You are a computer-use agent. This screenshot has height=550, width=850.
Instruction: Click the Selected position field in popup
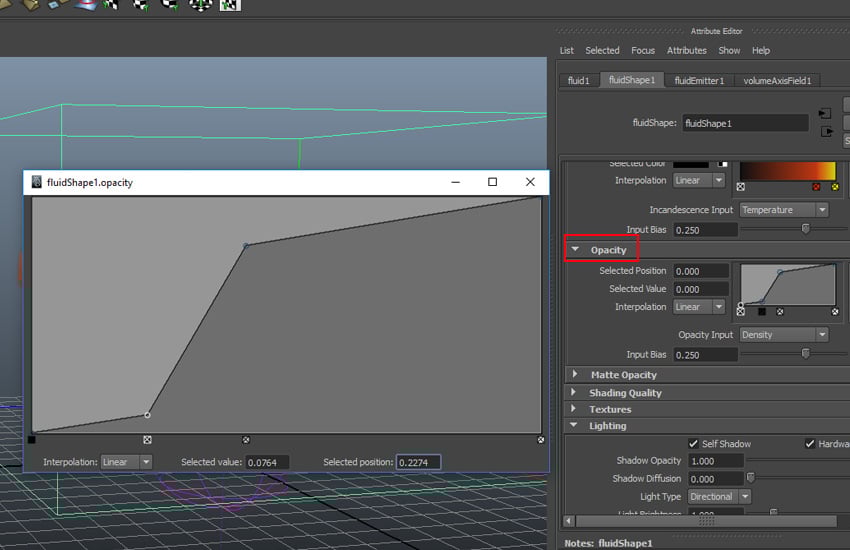pyautogui.click(x=418, y=462)
